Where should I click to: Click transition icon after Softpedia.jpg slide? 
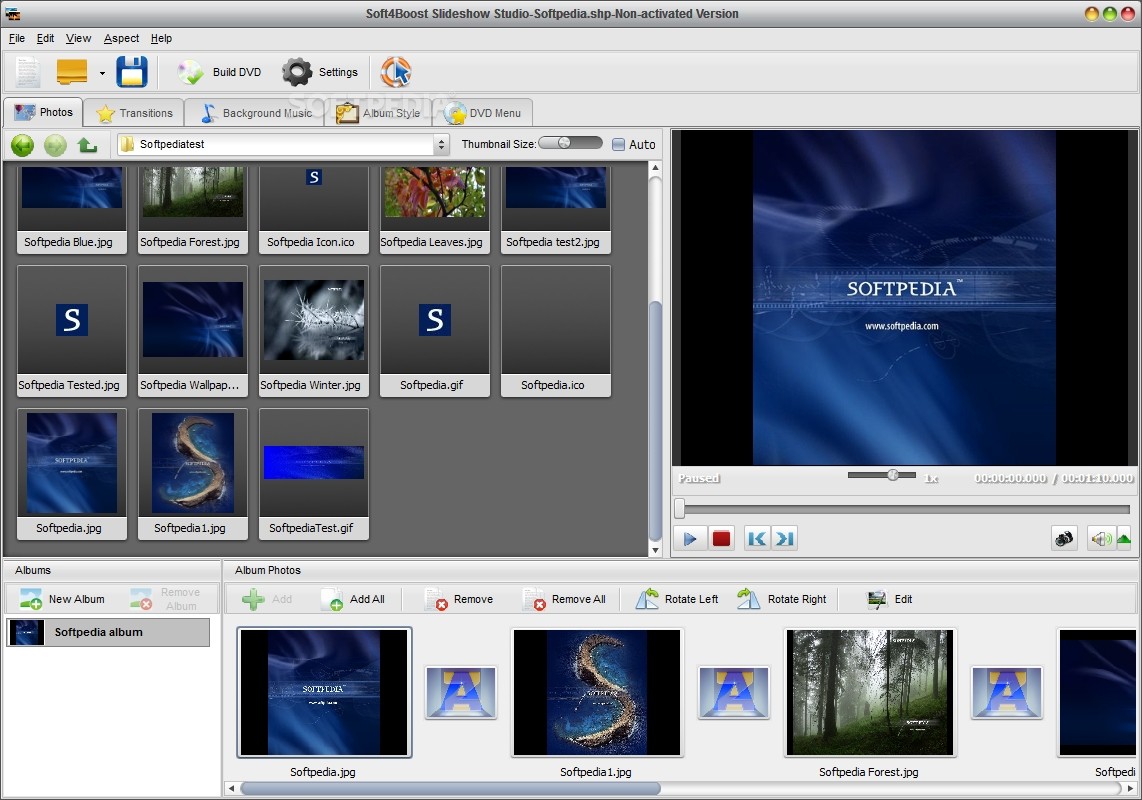(x=461, y=692)
